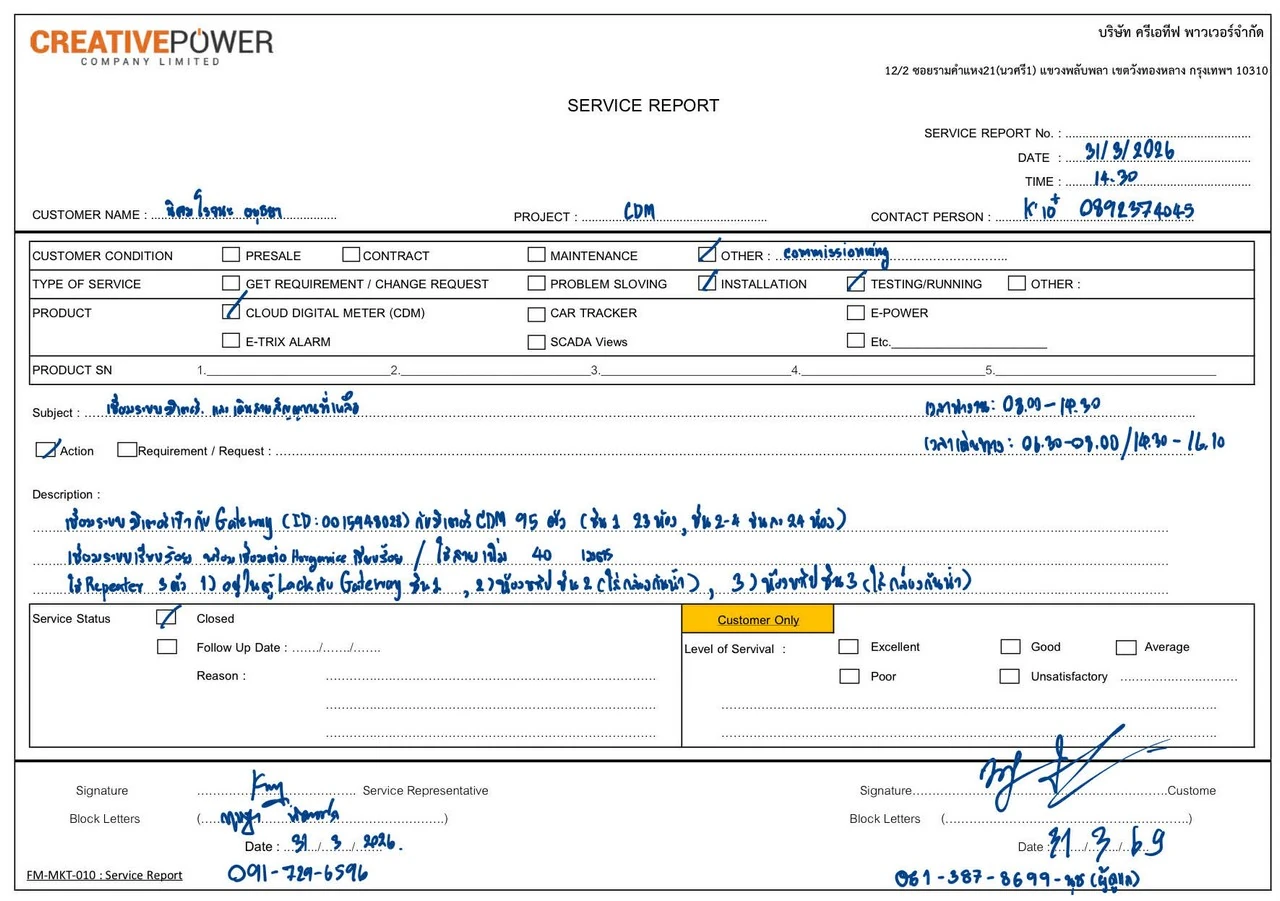Click the TYPE OF SERVICE row label
This screenshot has height=901, width=1280.
click(x=87, y=284)
